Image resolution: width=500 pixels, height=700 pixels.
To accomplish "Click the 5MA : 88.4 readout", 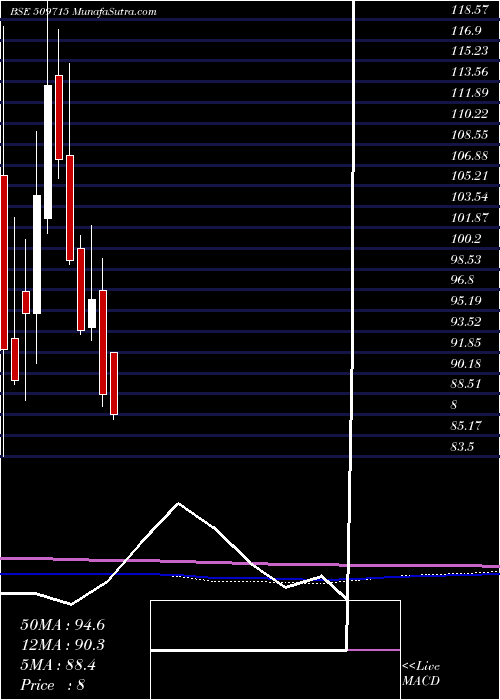I will 58,665.
